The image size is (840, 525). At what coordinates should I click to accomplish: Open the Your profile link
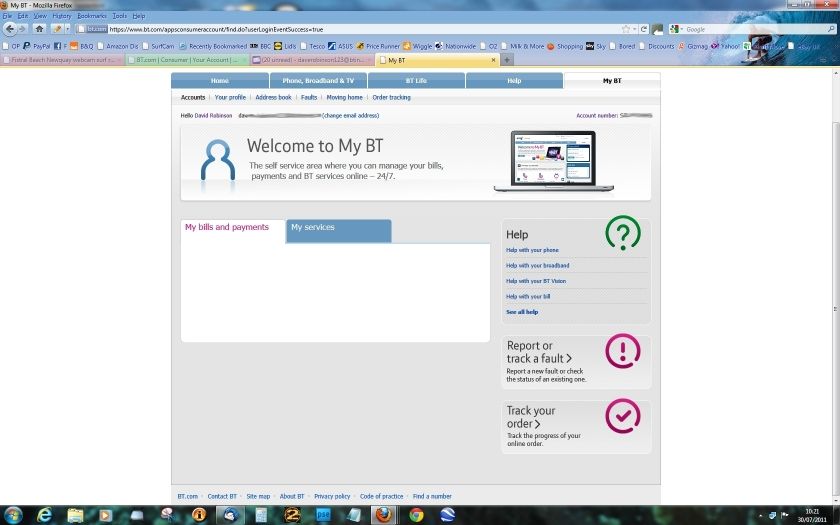click(230, 98)
